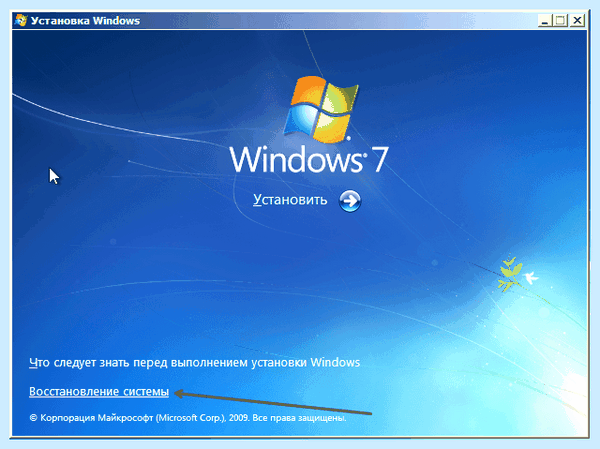600x449 pixels.
Task: Click the numeral 7 in the logo
Action: [380, 159]
